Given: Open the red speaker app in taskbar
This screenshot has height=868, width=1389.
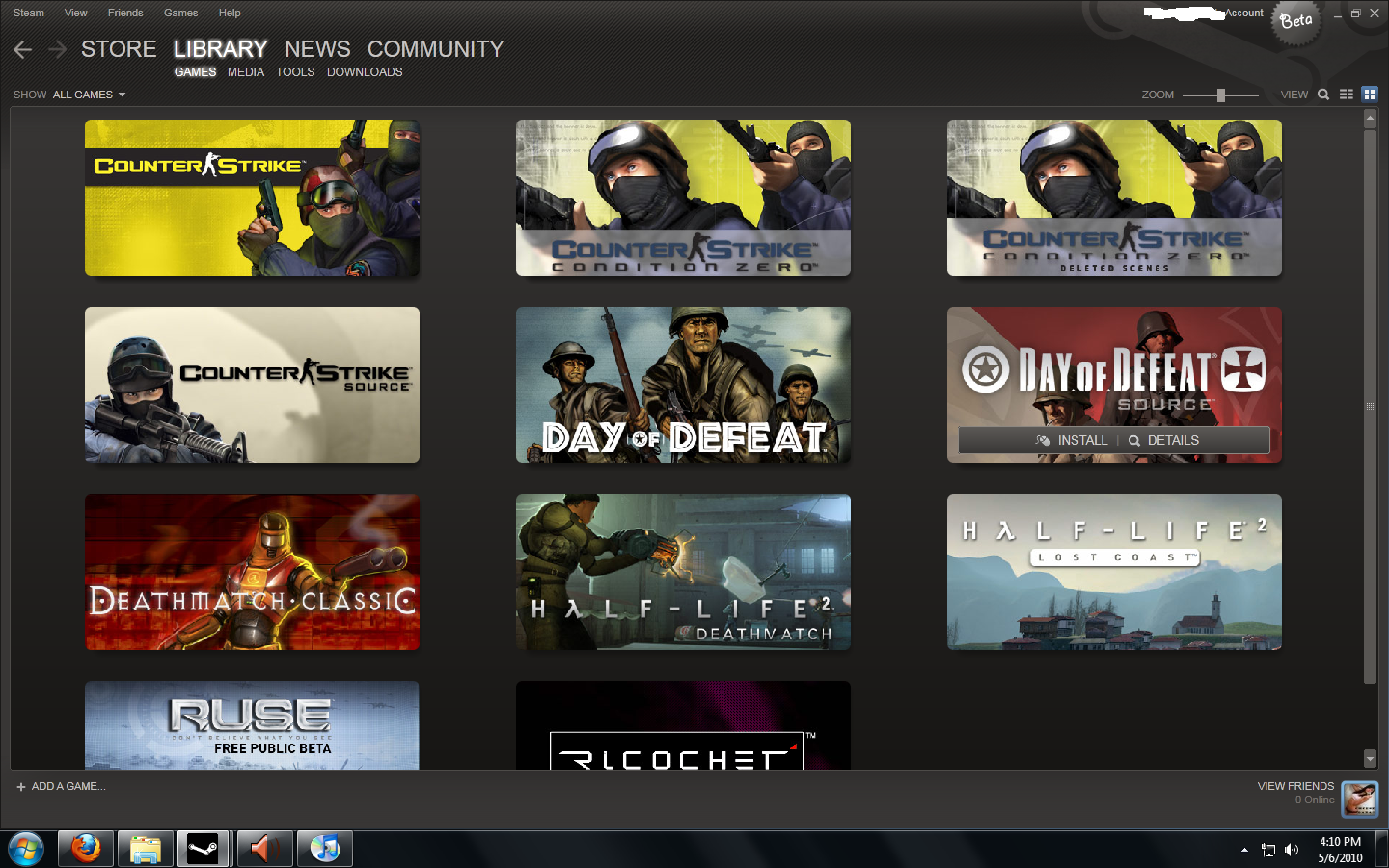Looking at the screenshot, I should 264,850.
